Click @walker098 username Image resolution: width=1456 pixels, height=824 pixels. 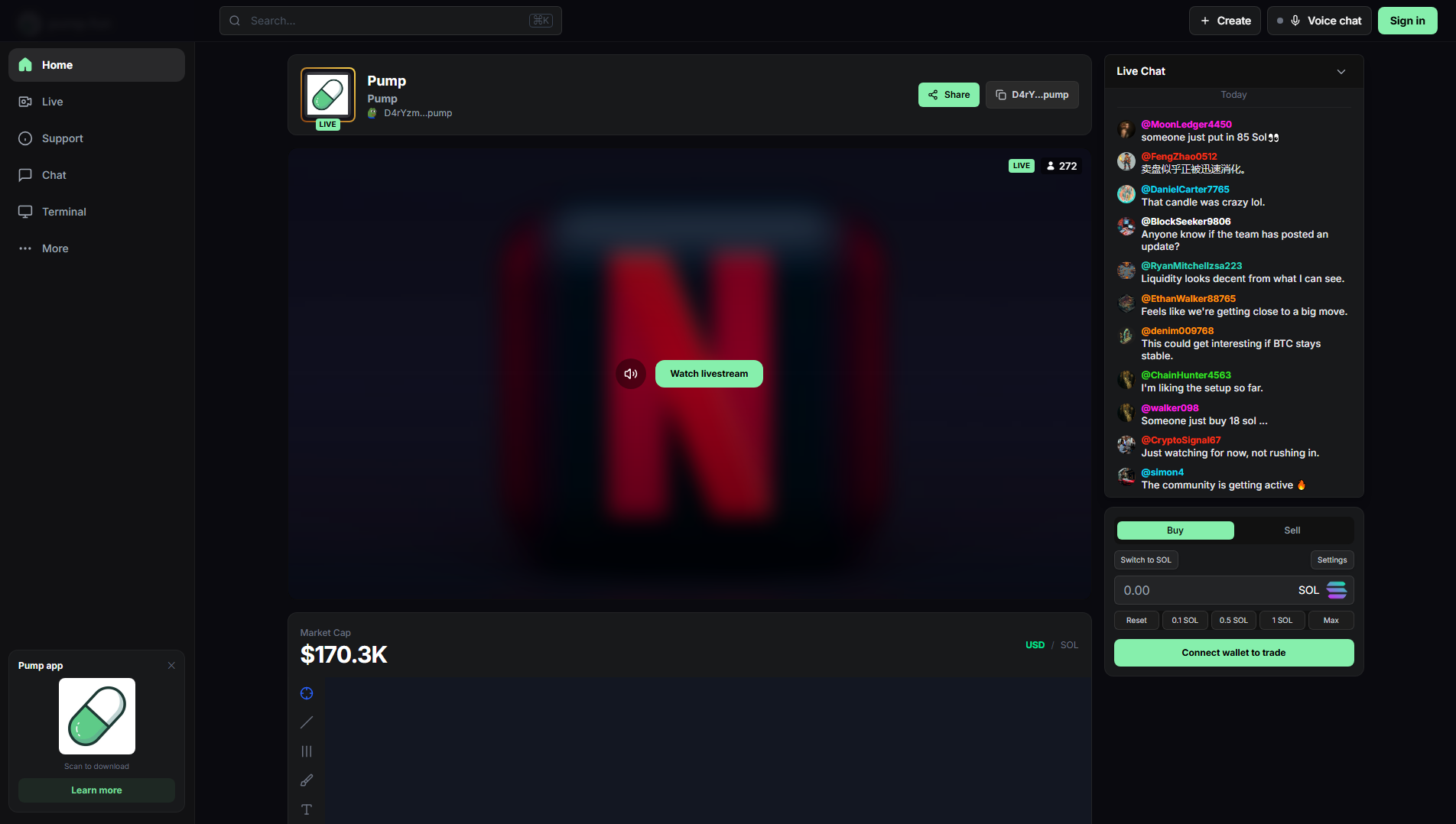(x=1170, y=408)
